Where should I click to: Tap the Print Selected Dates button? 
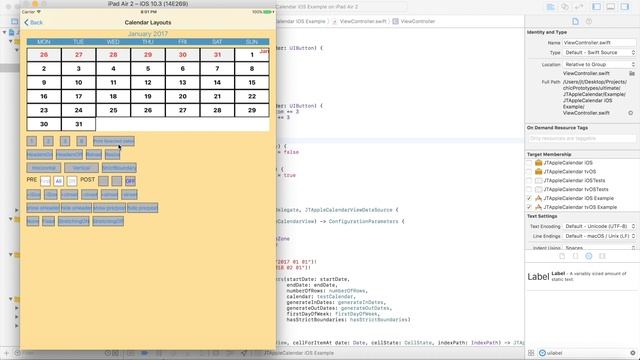(113, 141)
